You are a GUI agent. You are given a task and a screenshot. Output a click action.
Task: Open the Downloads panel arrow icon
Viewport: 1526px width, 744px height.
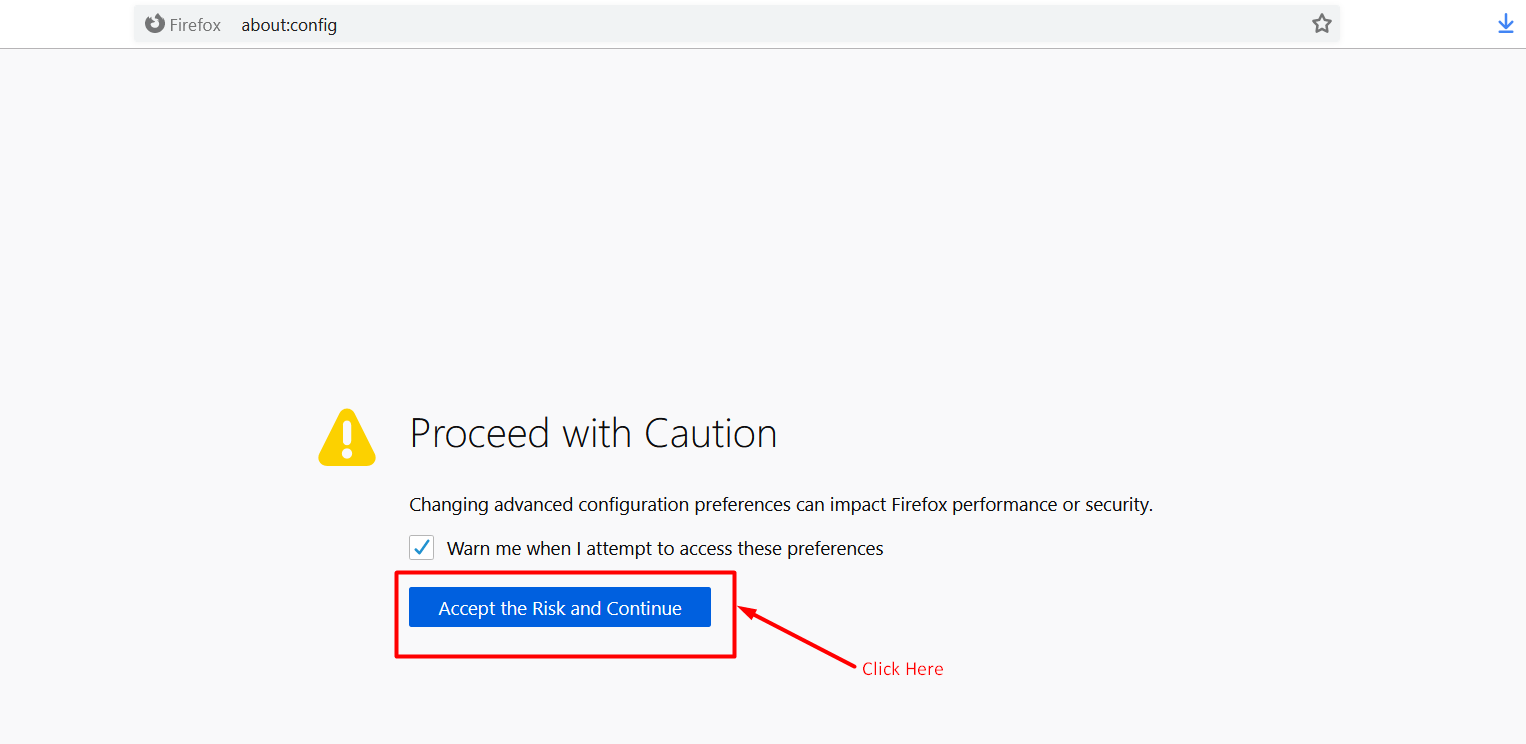point(1505,24)
